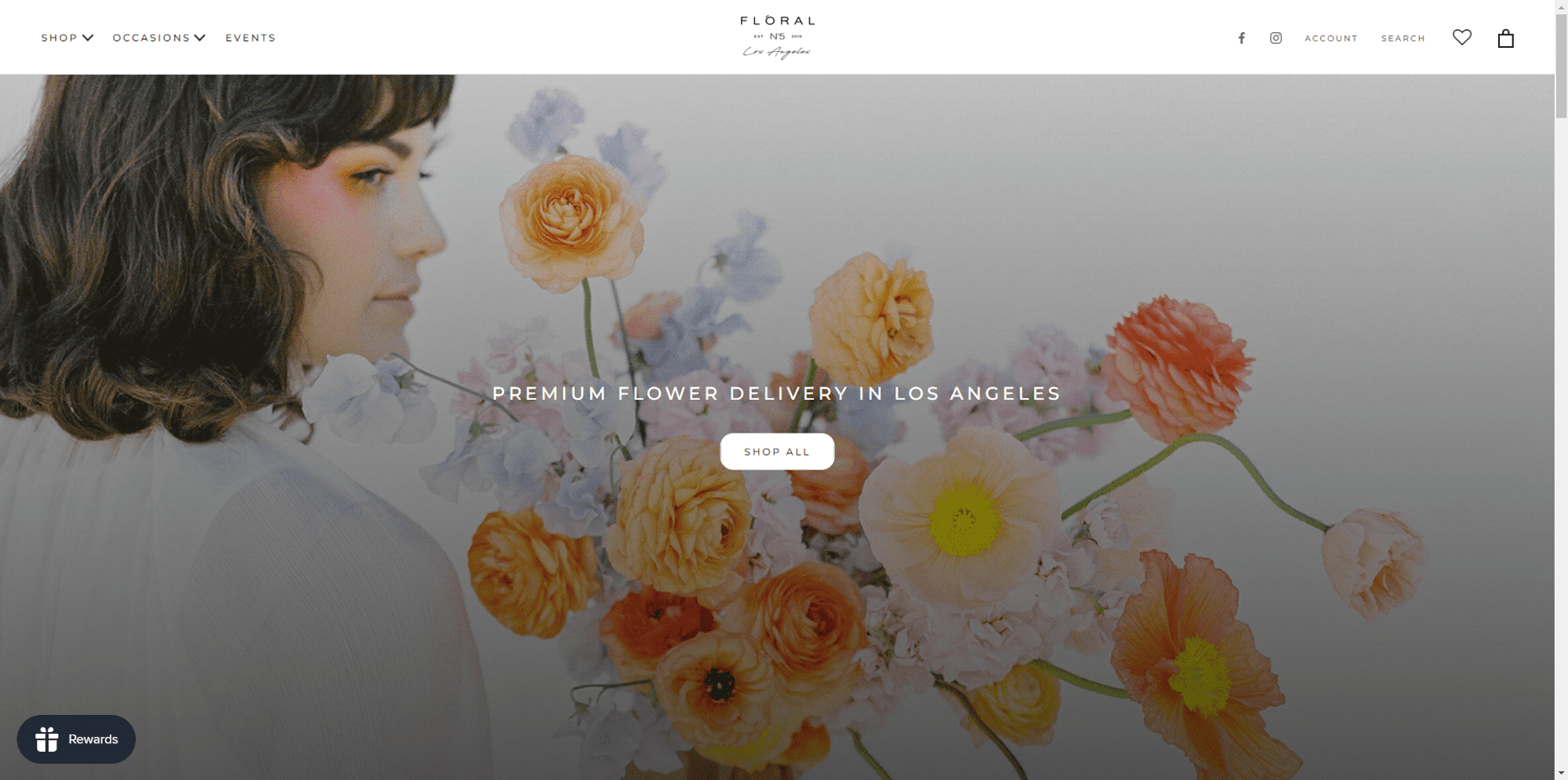
Task: Open the Instagram profile icon
Action: coord(1276,38)
